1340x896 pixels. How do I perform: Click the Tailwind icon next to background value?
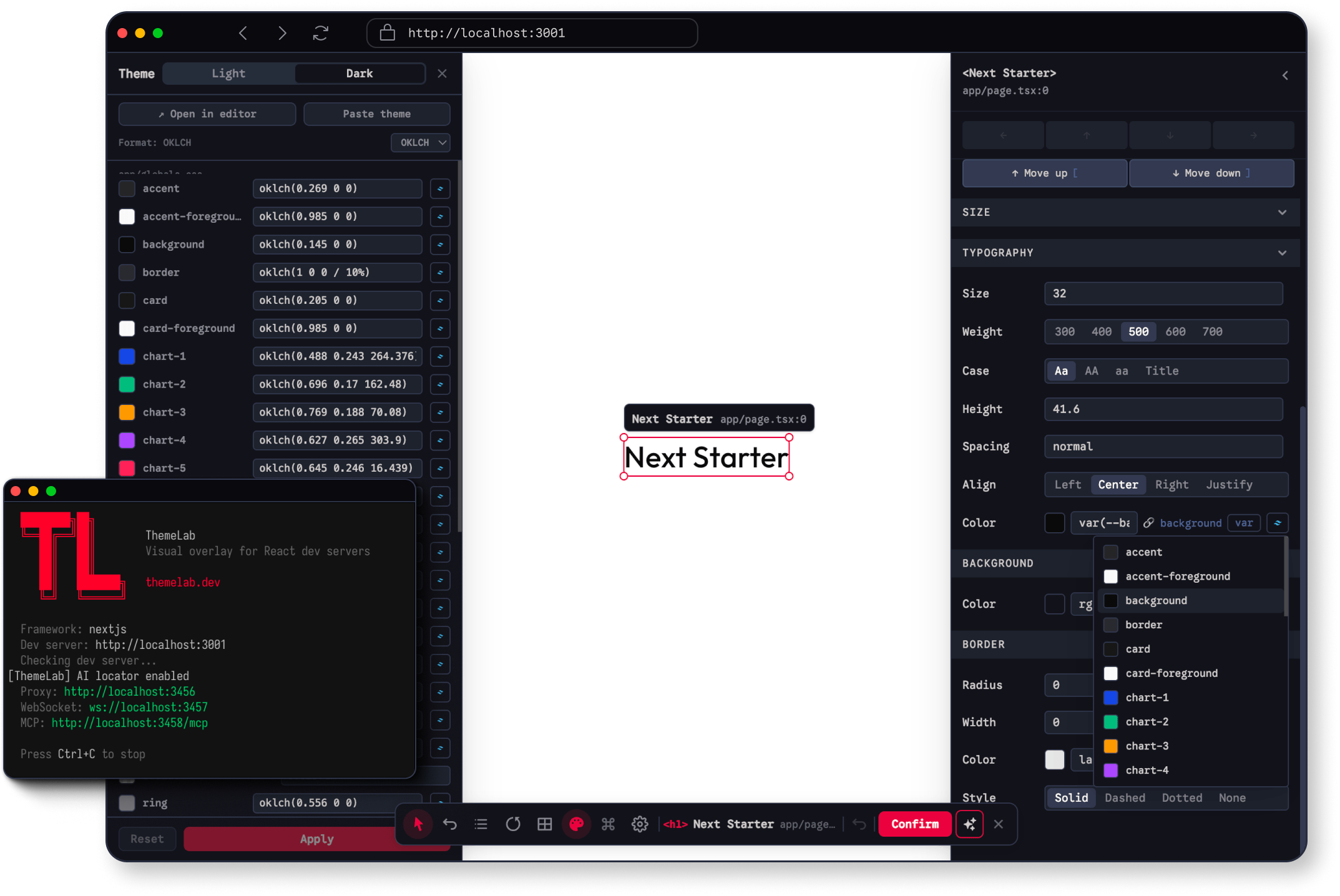coord(440,245)
